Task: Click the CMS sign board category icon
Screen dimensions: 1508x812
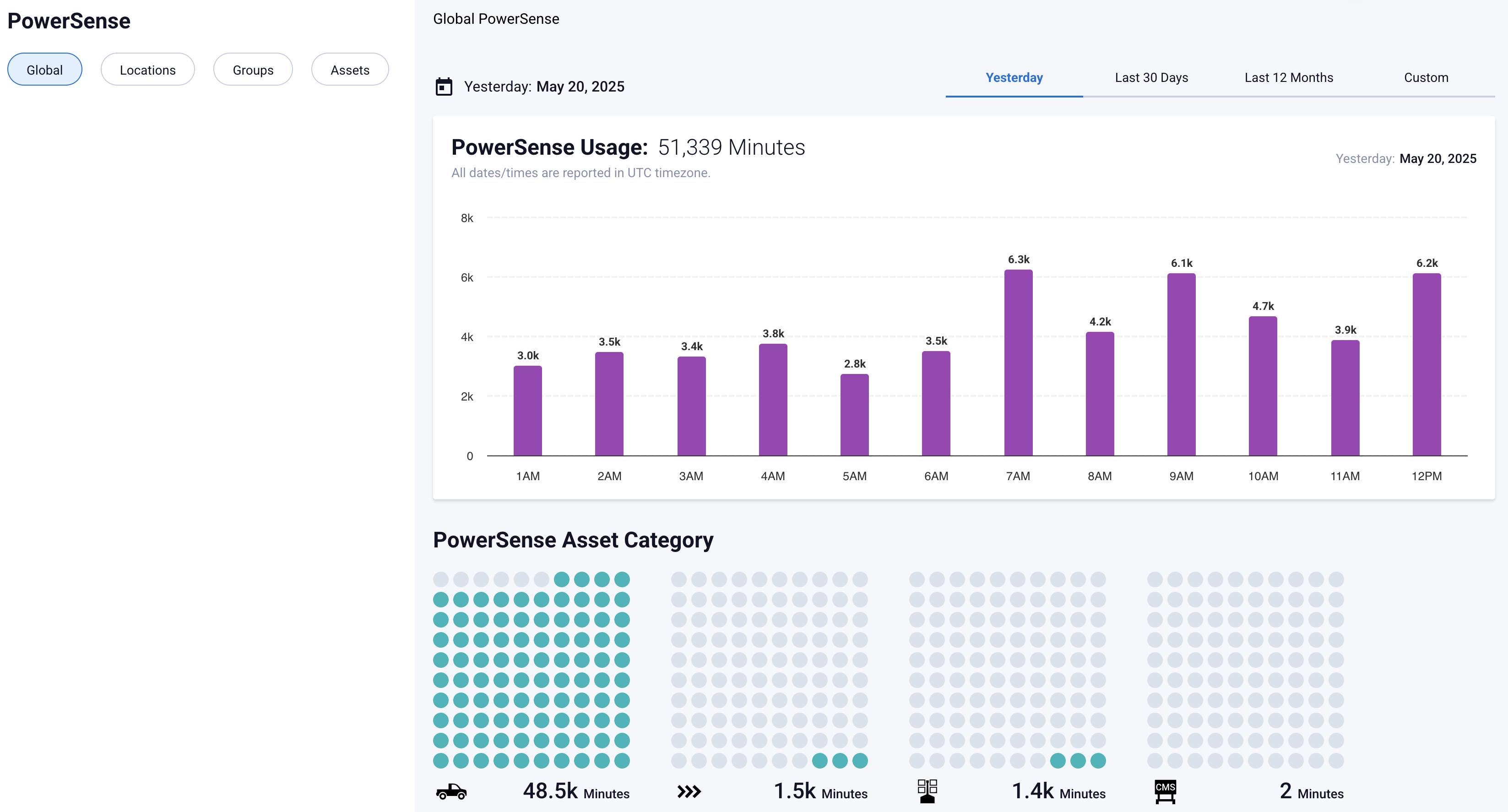Action: click(x=1165, y=792)
